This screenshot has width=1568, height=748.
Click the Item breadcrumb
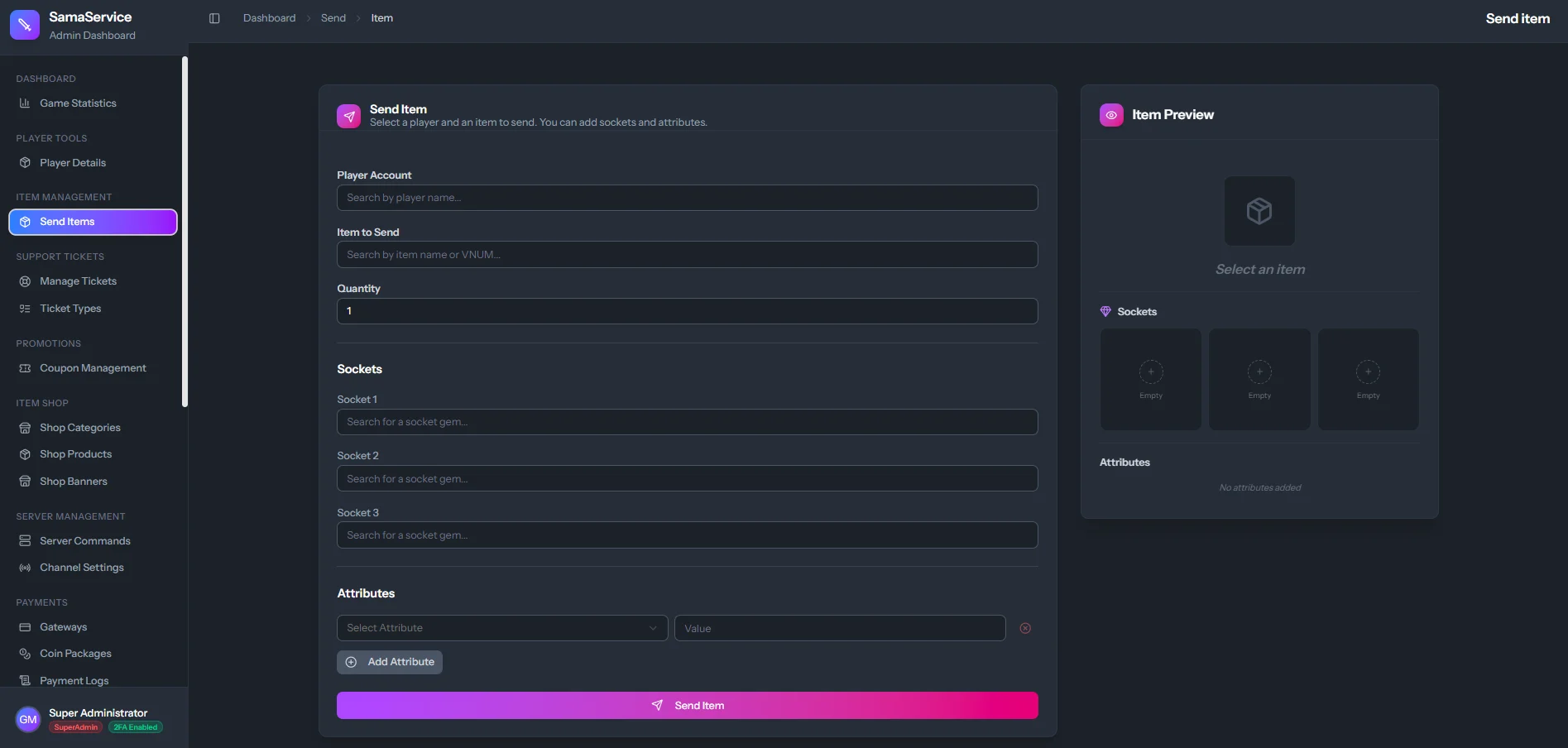click(381, 18)
